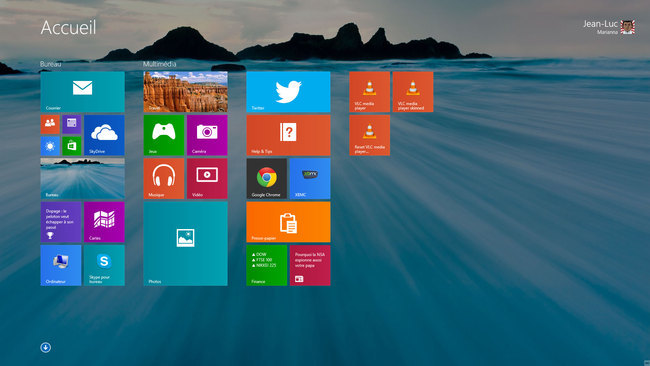
Task: Launch the Twitter tile
Action: (288, 92)
